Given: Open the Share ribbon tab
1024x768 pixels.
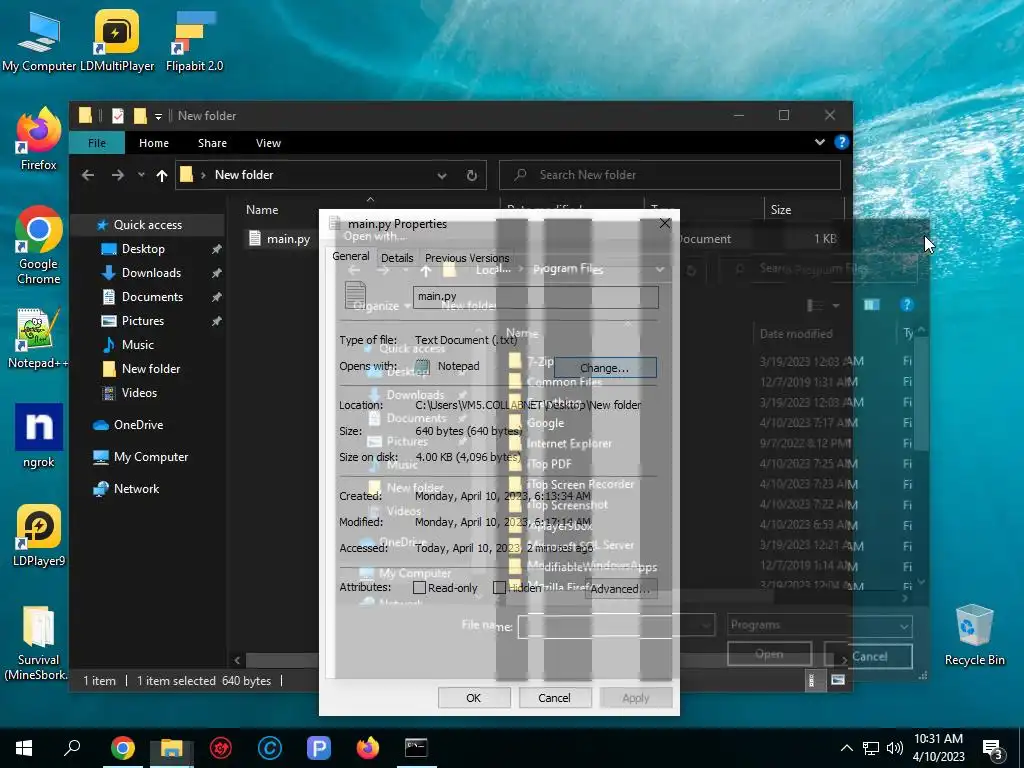Looking at the screenshot, I should 212,143.
